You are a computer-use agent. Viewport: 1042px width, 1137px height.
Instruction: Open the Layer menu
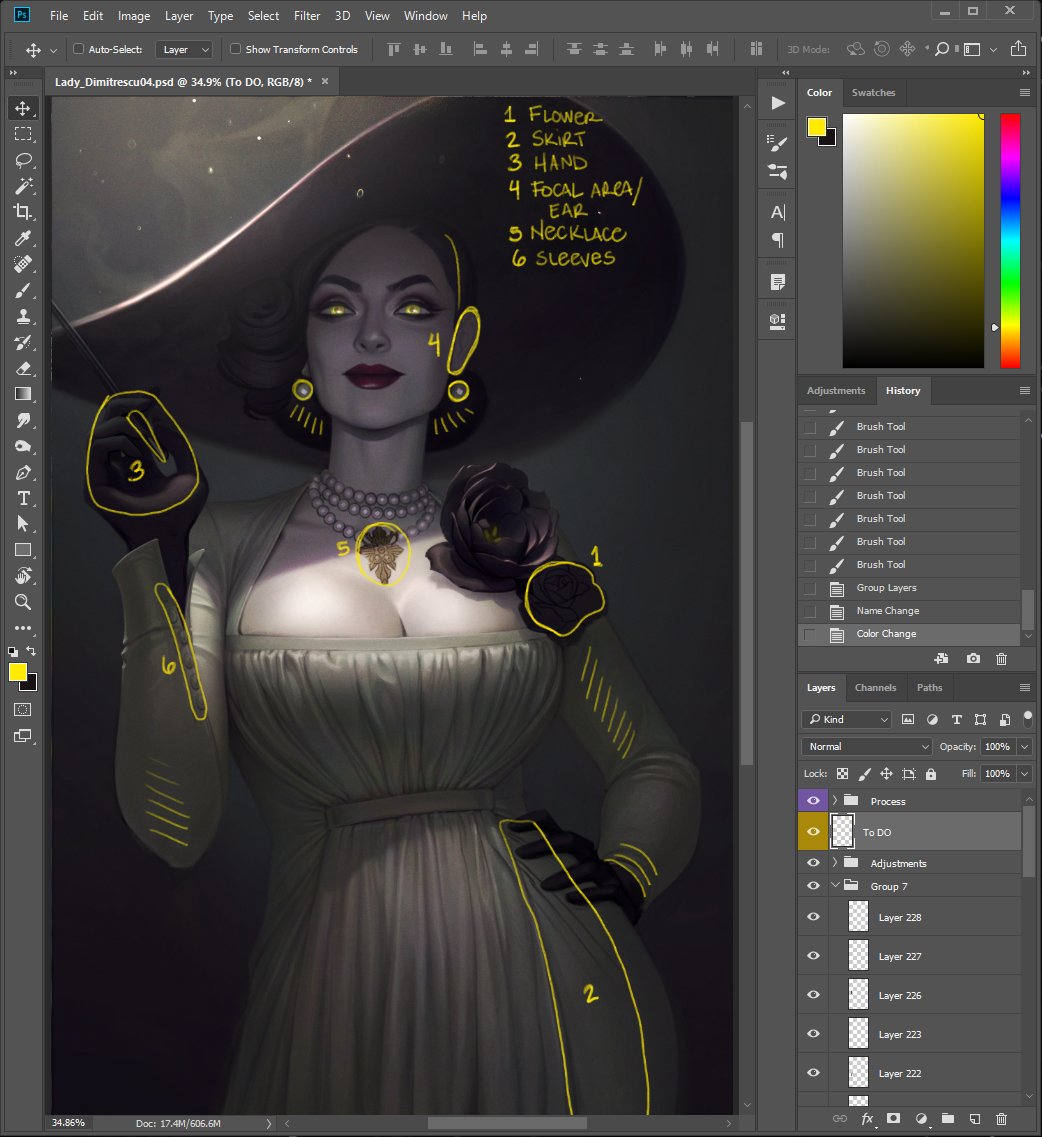[x=178, y=15]
